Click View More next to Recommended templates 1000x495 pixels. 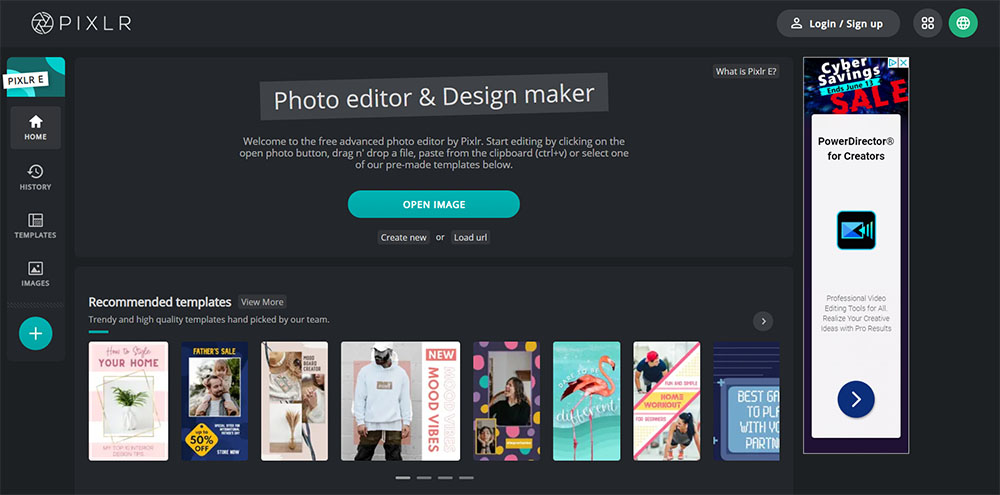pyautogui.click(x=262, y=302)
